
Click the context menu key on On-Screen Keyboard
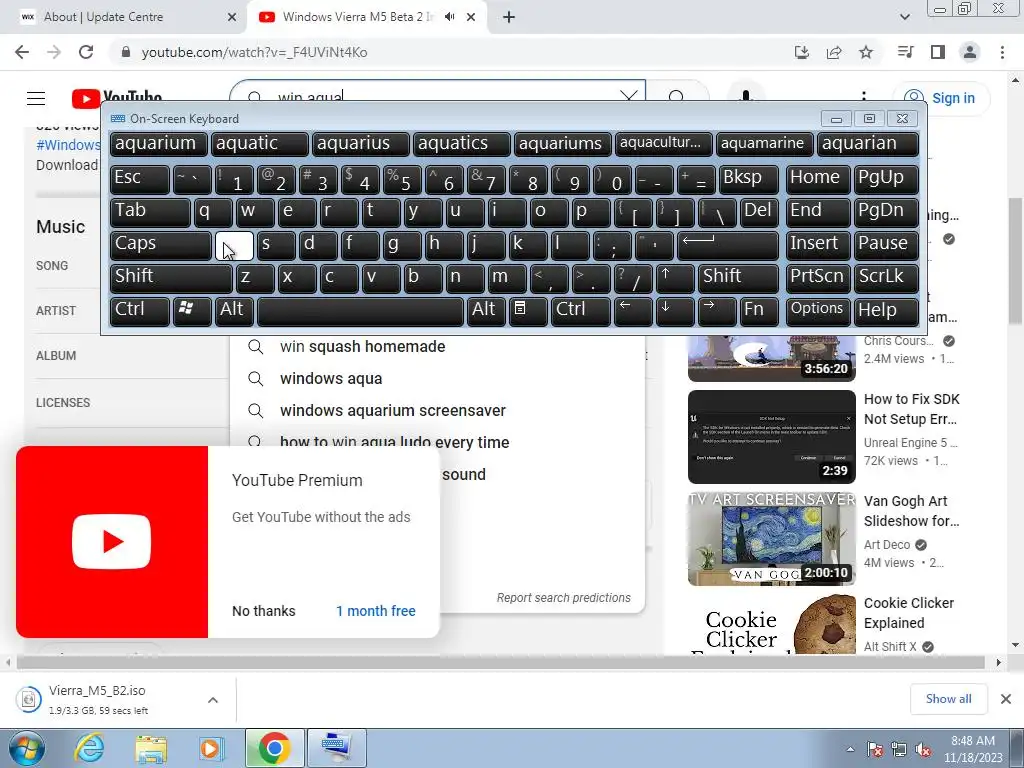(x=528, y=310)
